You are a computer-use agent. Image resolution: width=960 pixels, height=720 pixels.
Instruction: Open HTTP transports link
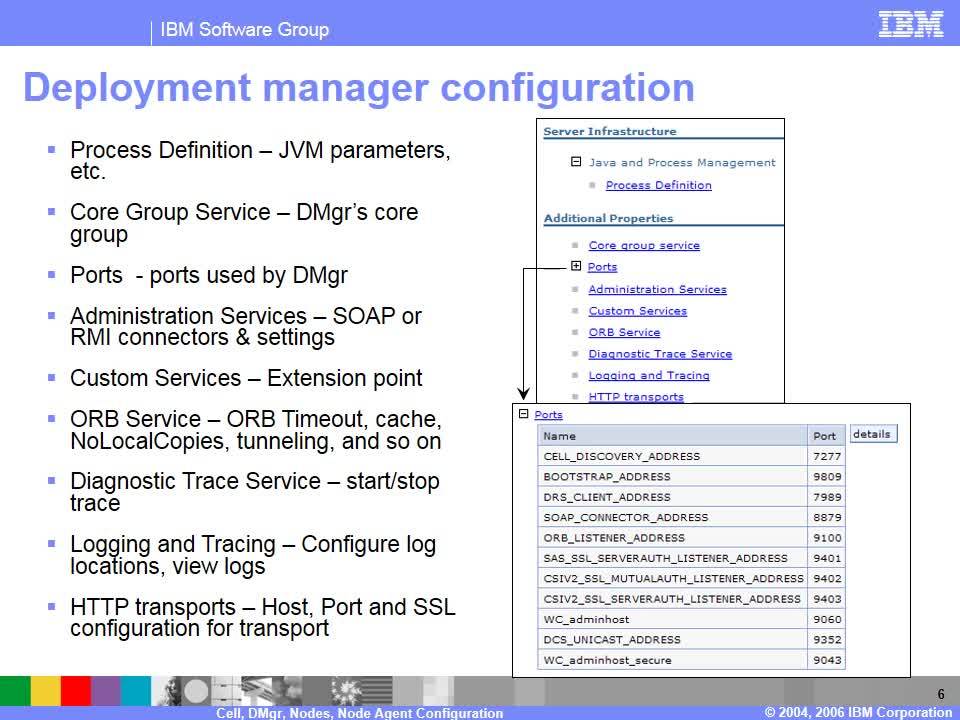click(x=636, y=397)
